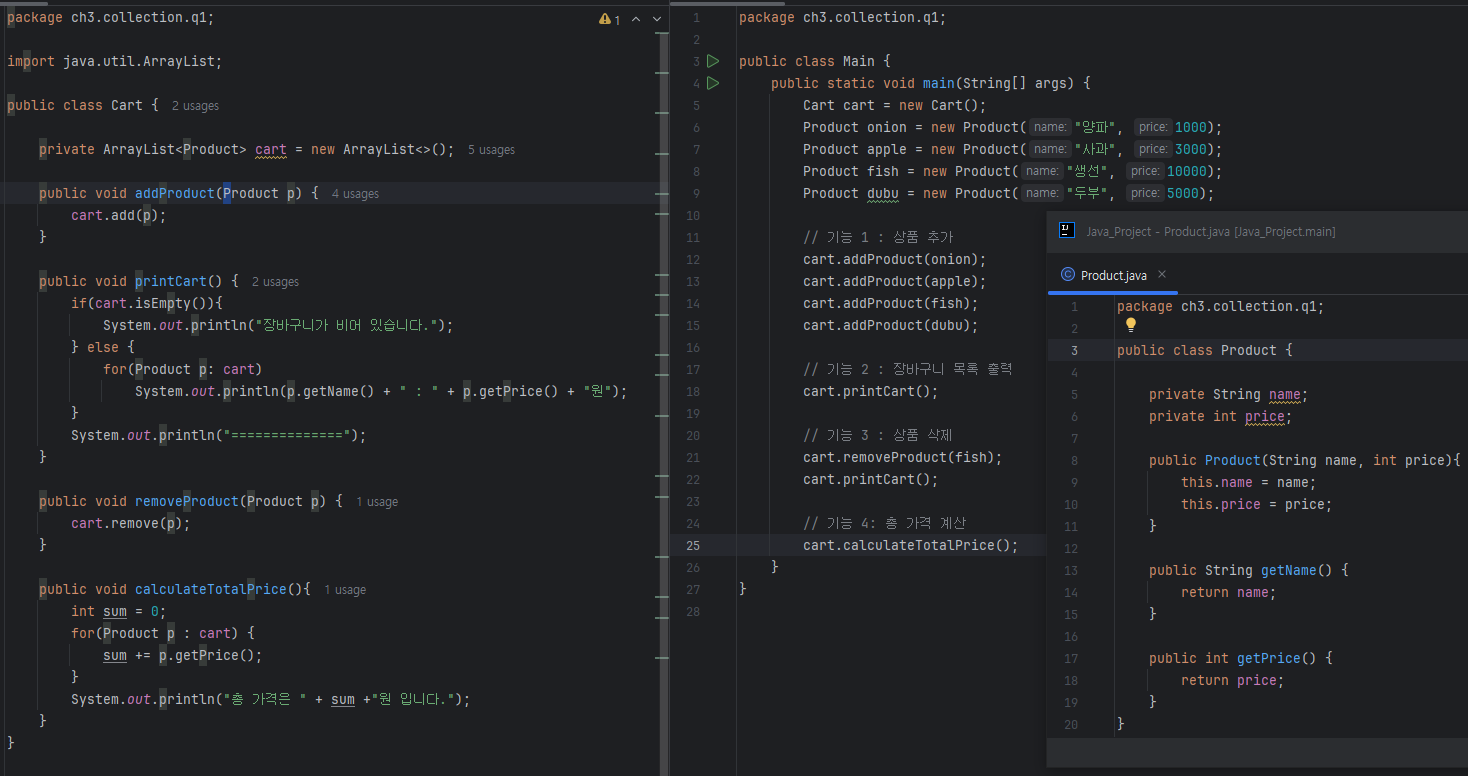This screenshot has width=1468, height=776.
Task: Click 'cart.printCart();' on Main line 18
Action: pos(871,391)
